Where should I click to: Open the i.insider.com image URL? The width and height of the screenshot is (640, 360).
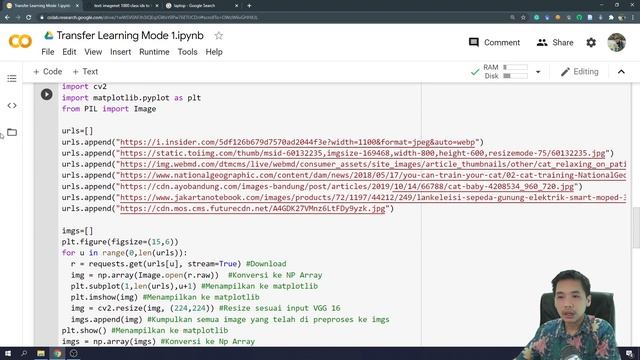tap(298, 142)
